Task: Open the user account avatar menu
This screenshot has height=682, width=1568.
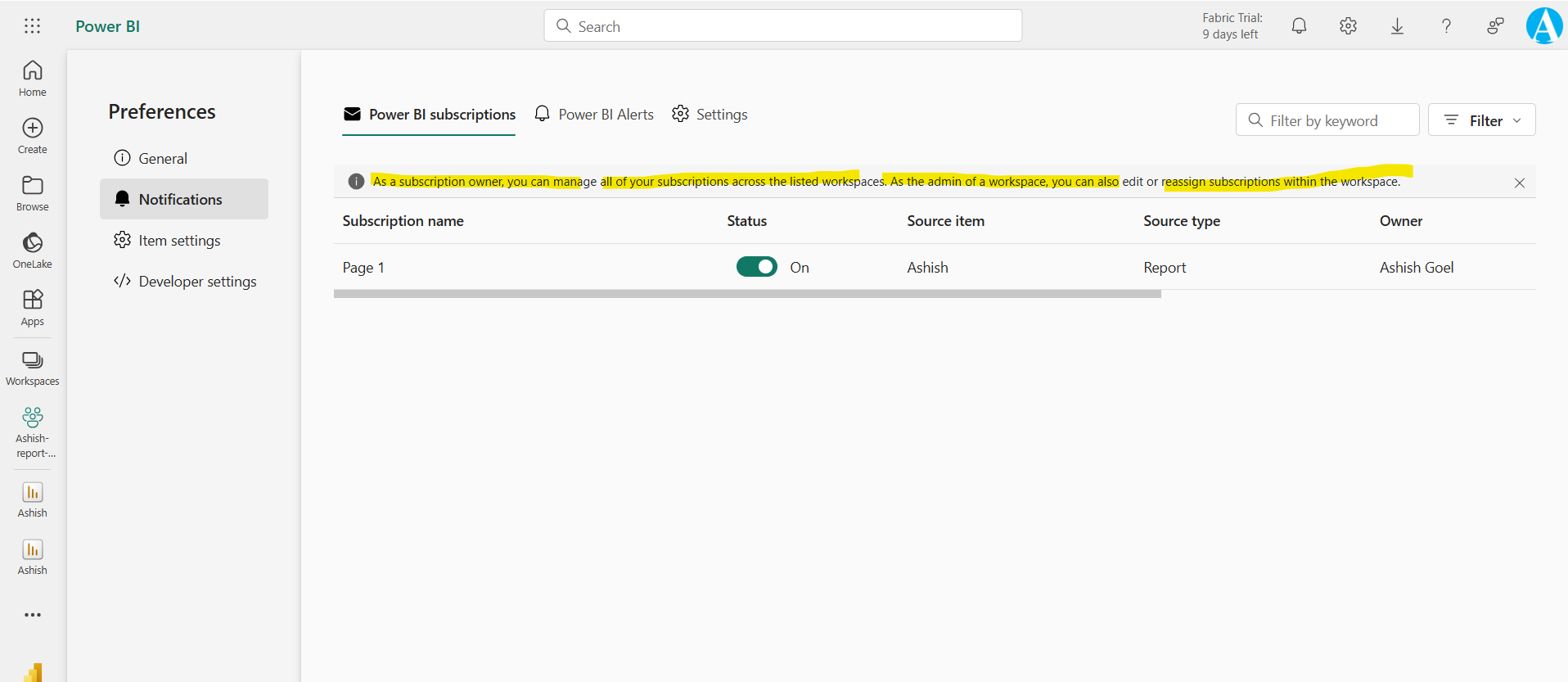Action: 1543,26
